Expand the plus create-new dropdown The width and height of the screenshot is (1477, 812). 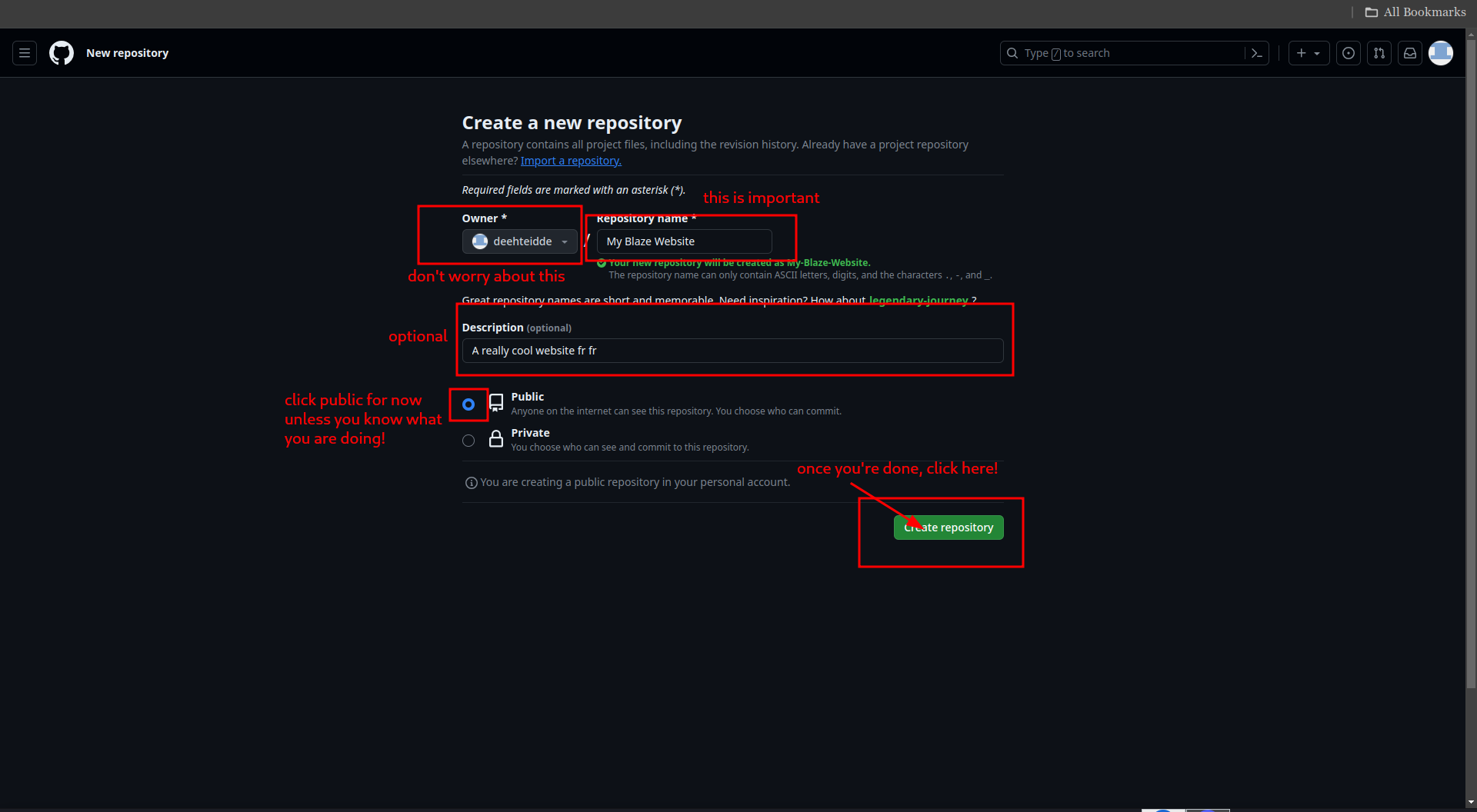click(x=1308, y=53)
